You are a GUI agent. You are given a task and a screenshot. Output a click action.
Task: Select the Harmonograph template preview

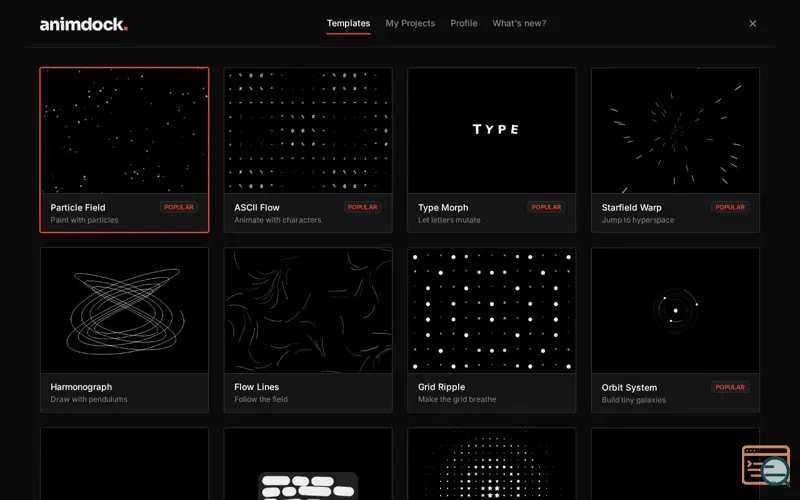124,311
